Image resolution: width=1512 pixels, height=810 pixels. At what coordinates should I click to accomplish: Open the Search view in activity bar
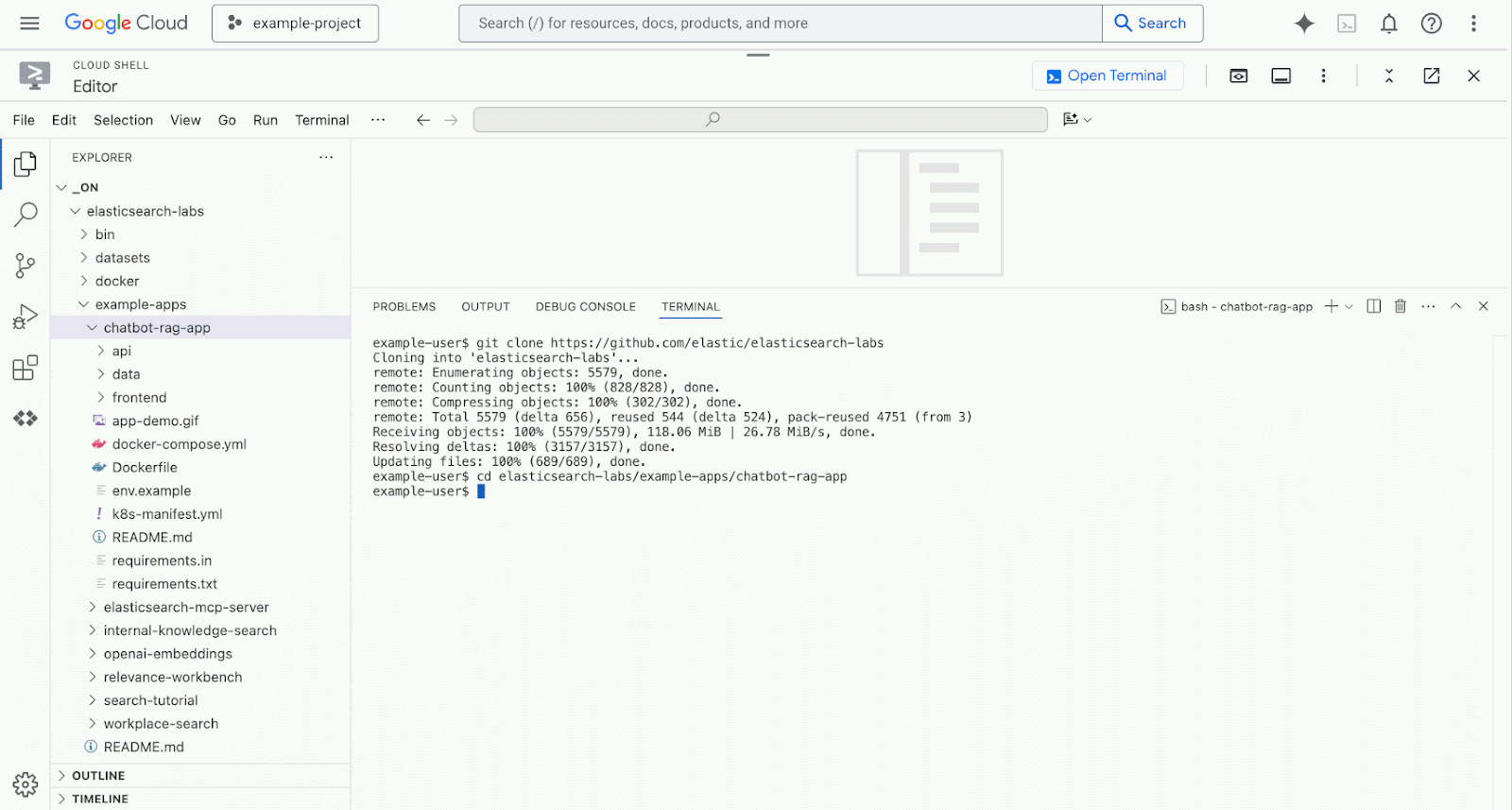pyautogui.click(x=26, y=215)
